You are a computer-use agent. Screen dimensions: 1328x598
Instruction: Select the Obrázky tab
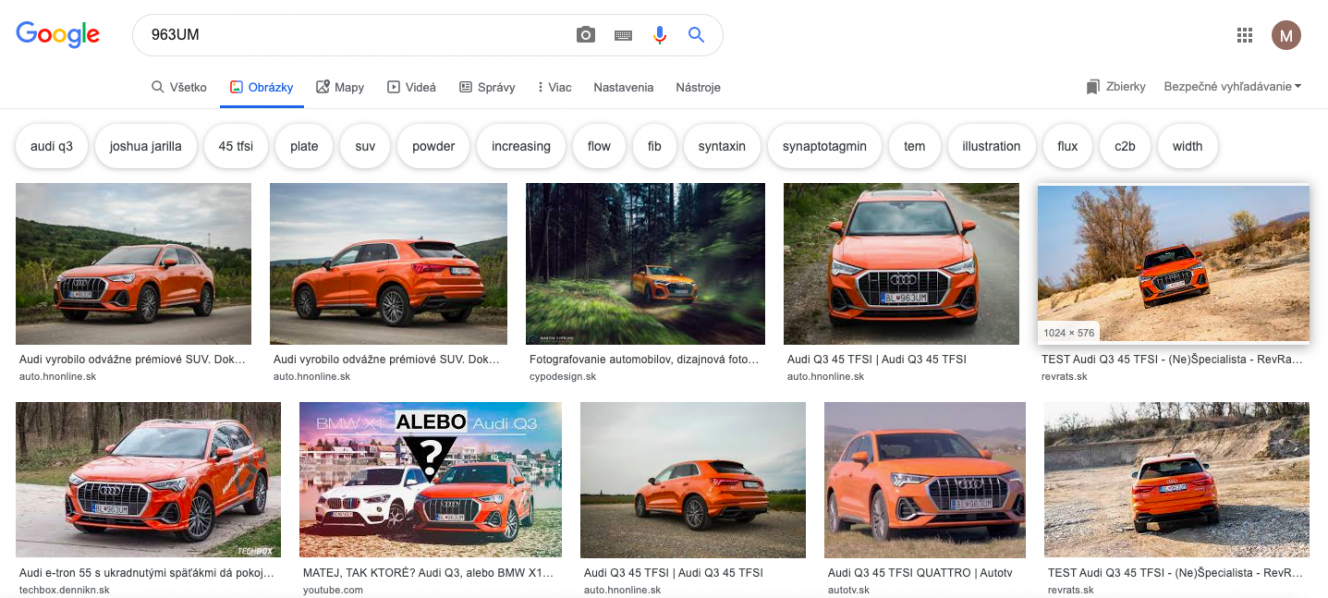click(x=261, y=87)
